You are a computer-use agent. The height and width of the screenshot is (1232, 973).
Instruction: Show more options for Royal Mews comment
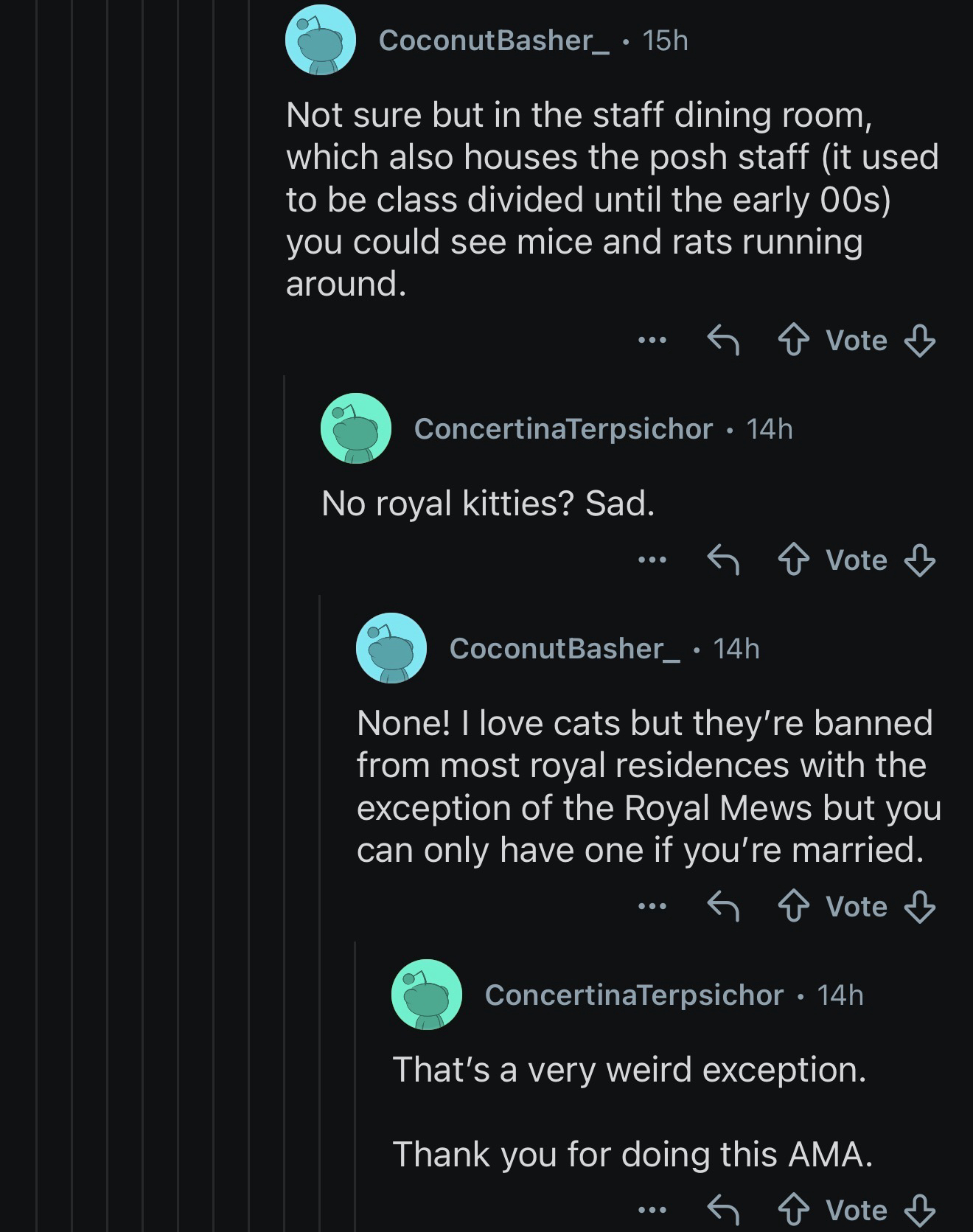[x=652, y=907]
